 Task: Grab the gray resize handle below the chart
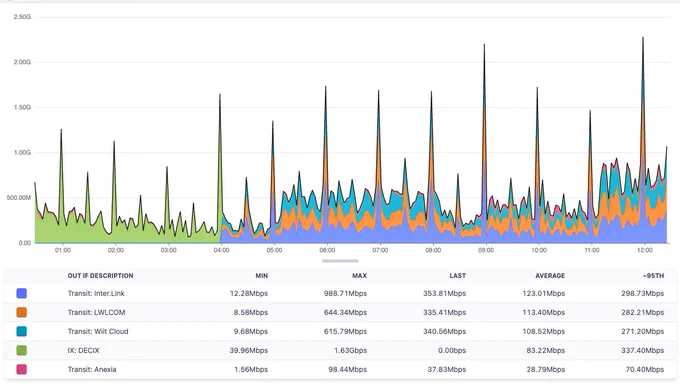(x=340, y=261)
